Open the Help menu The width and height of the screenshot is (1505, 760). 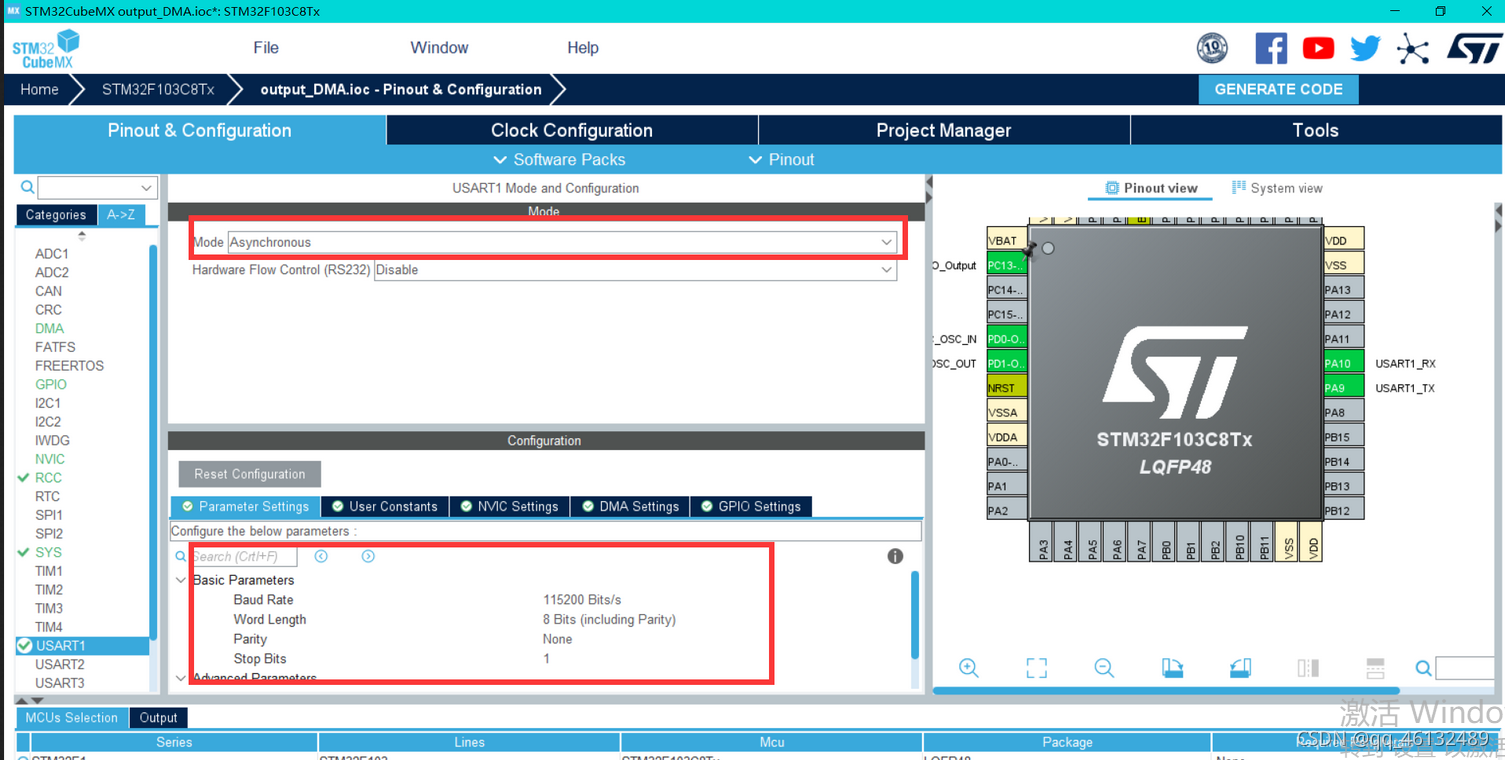point(583,48)
